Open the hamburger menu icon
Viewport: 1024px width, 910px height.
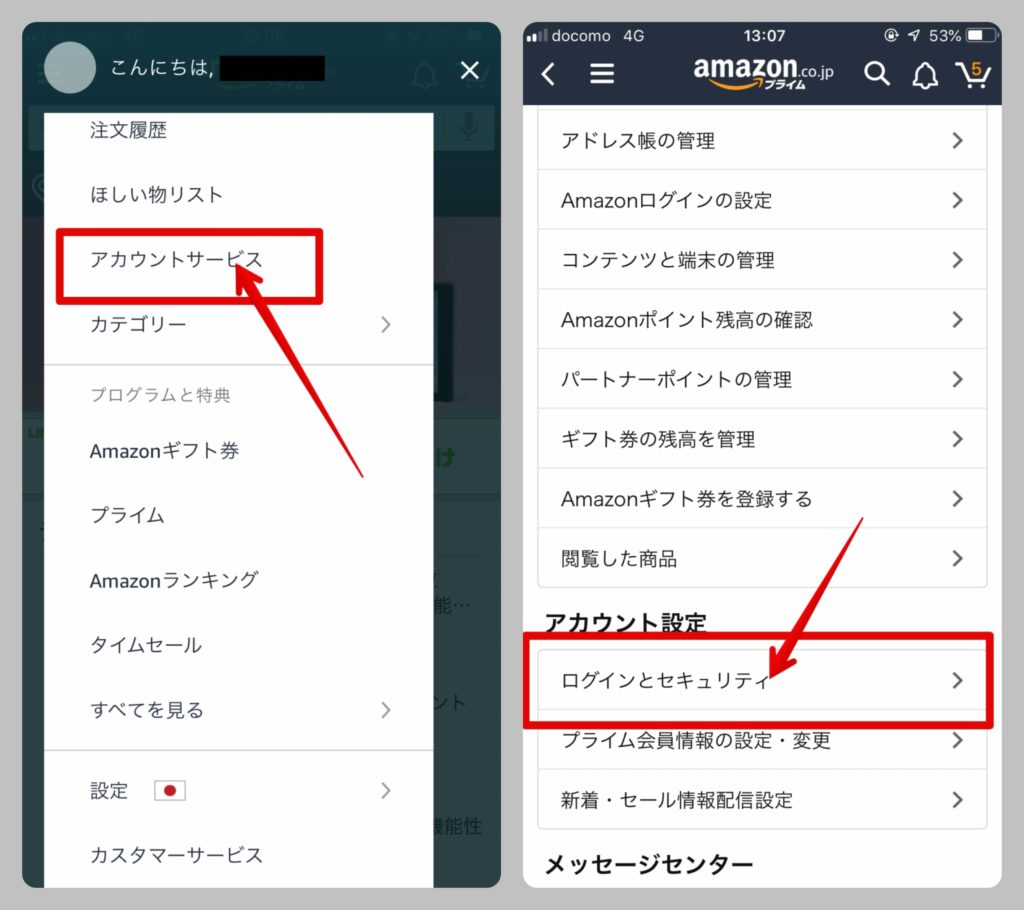pos(601,74)
